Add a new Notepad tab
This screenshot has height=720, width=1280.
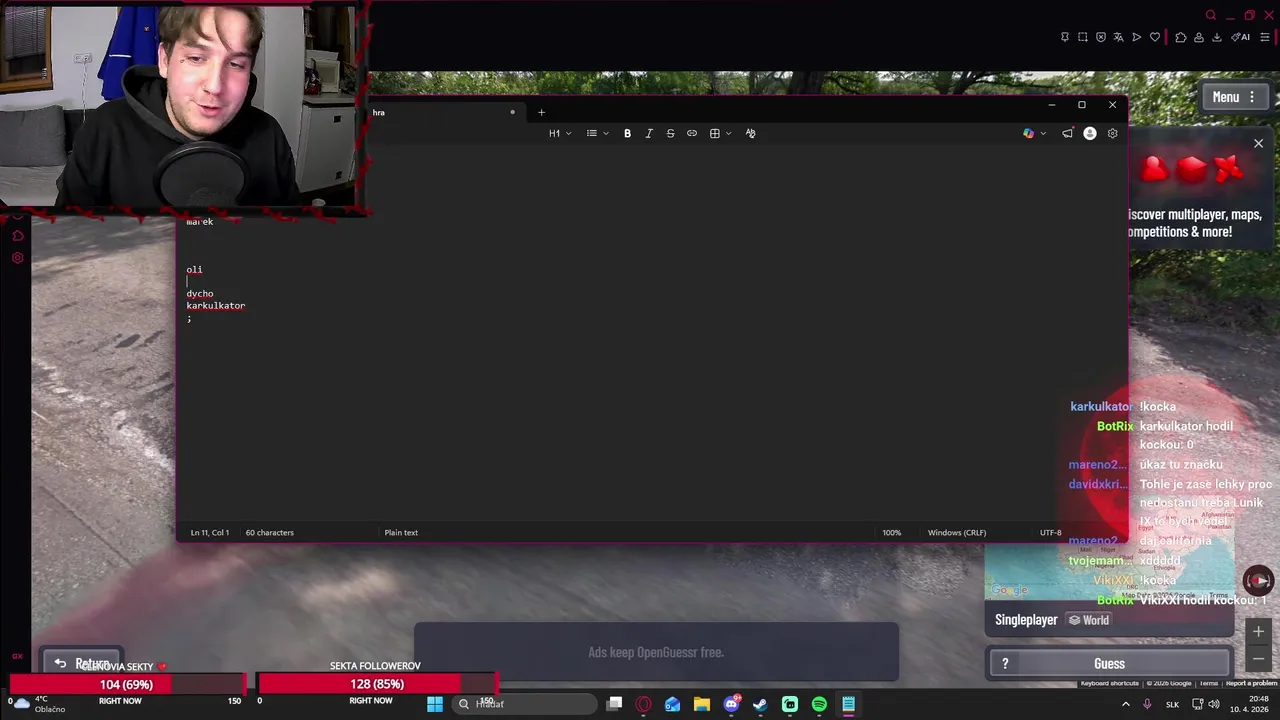click(541, 112)
